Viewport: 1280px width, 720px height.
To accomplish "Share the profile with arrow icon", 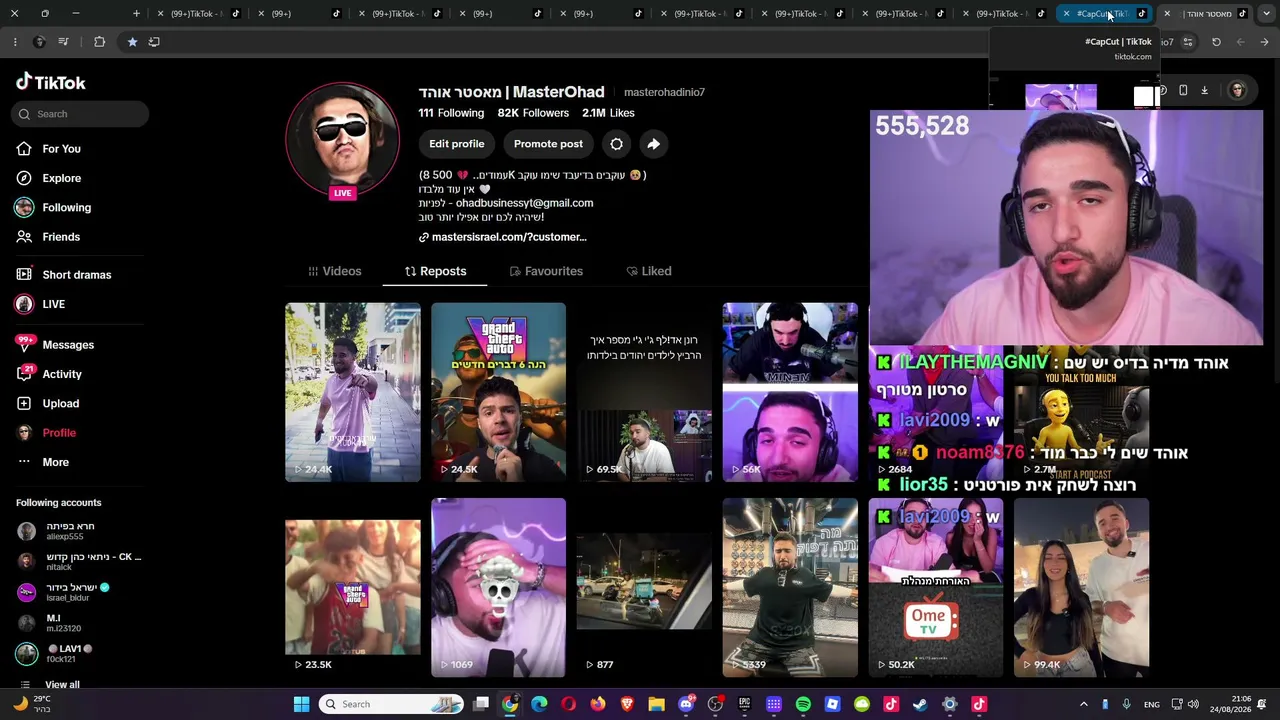I will click(x=653, y=144).
